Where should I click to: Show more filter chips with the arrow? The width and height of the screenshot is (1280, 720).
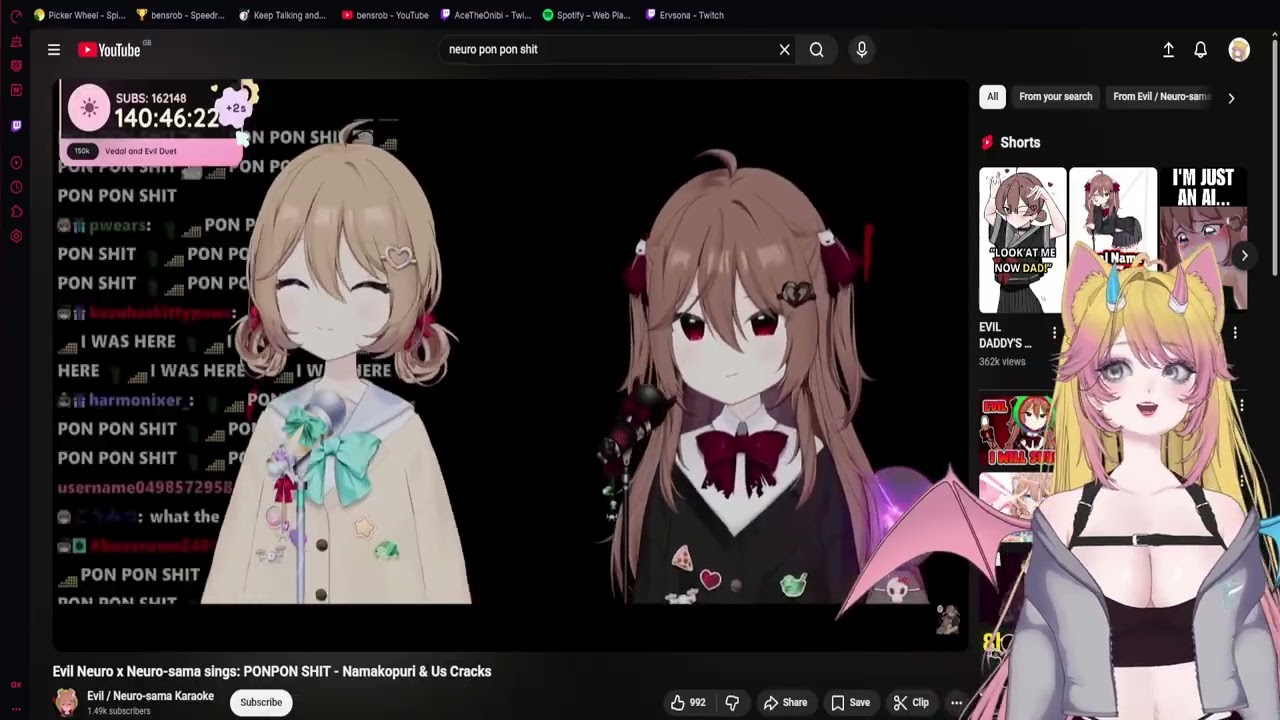click(x=1231, y=98)
